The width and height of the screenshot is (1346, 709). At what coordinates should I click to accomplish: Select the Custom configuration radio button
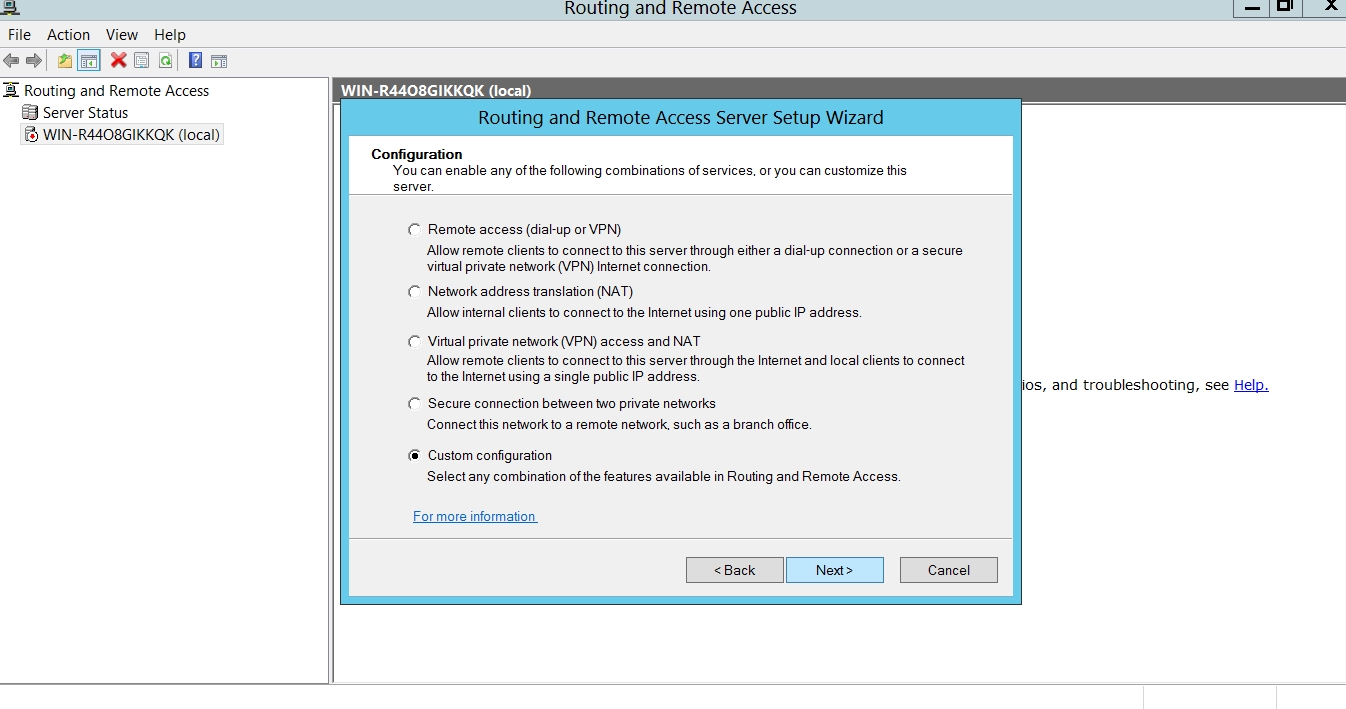(415, 456)
